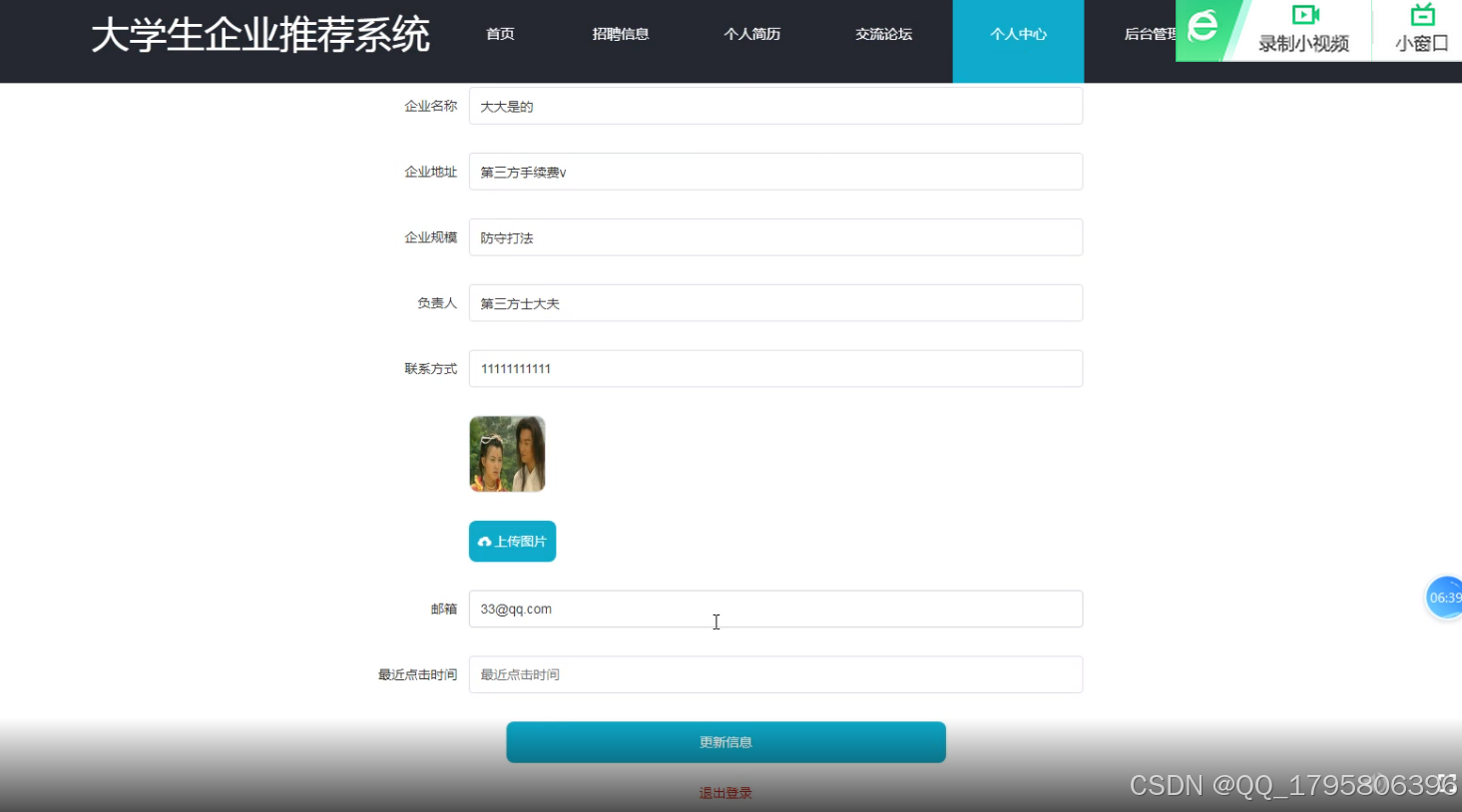Click the enterprise photo thumbnail
The height and width of the screenshot is (812, 1462).
[507, 454]
